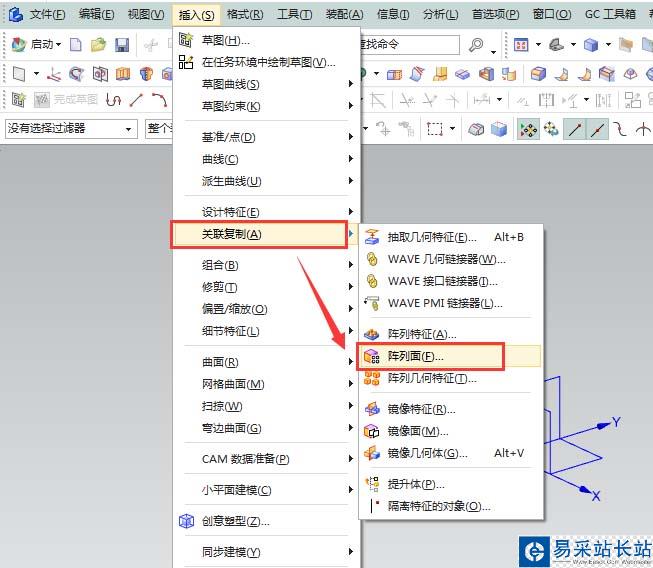Open the 装配(A) menu
Screen dimensions: 653x568
344,15
